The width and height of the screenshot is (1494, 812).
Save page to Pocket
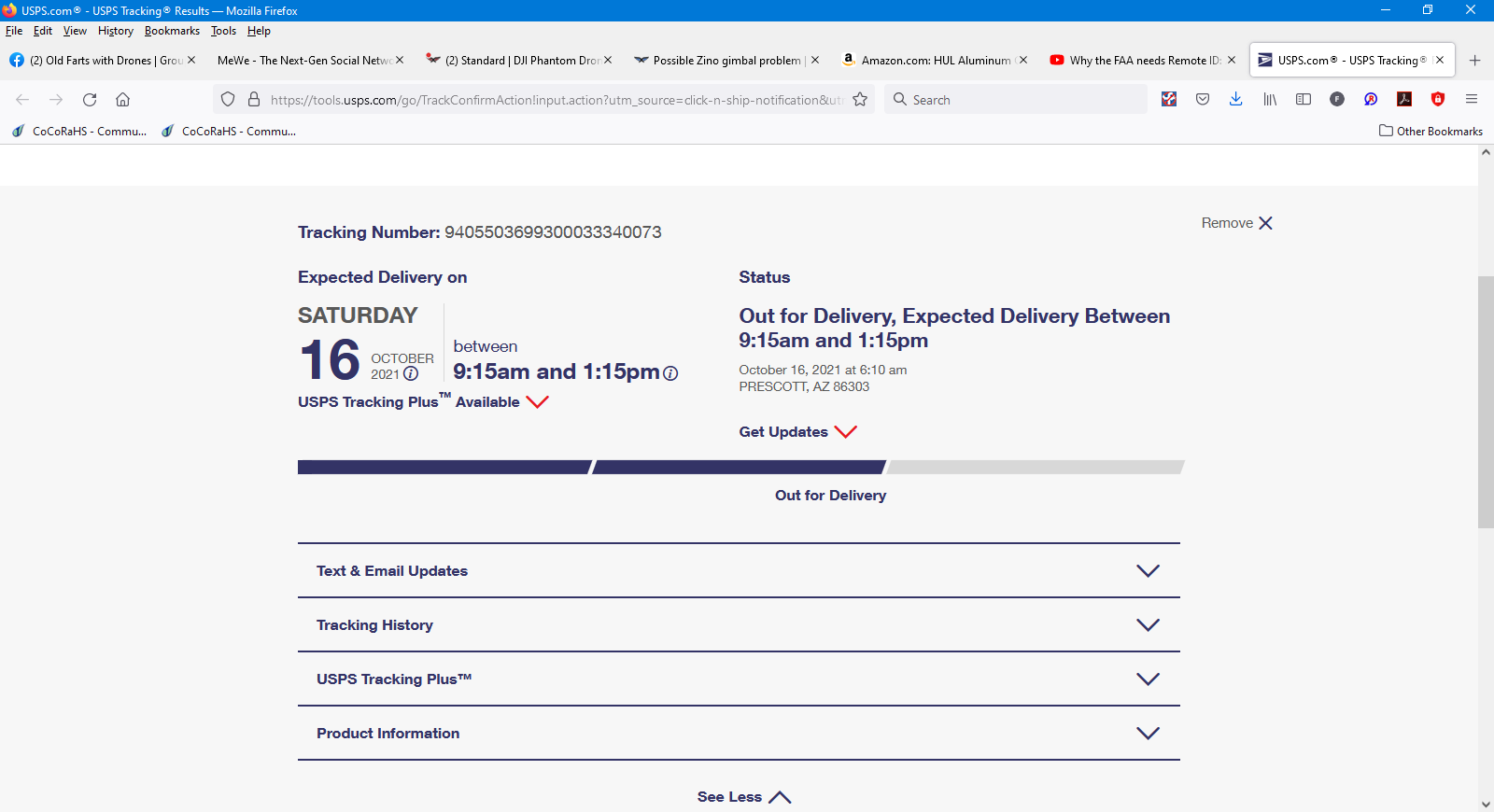point(1203,99)
